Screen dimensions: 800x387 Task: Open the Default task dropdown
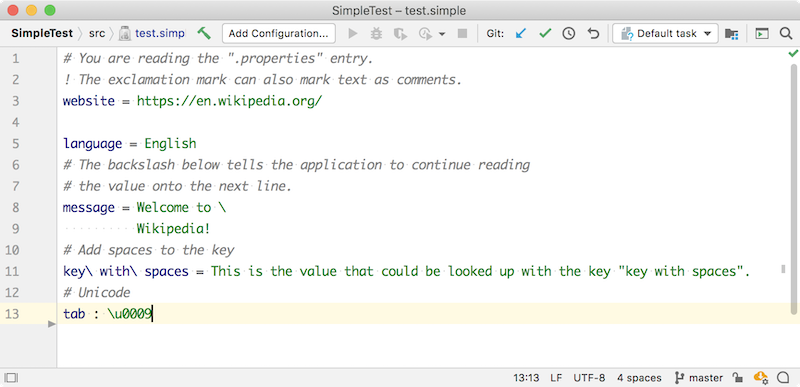click(x=665, y=34)
